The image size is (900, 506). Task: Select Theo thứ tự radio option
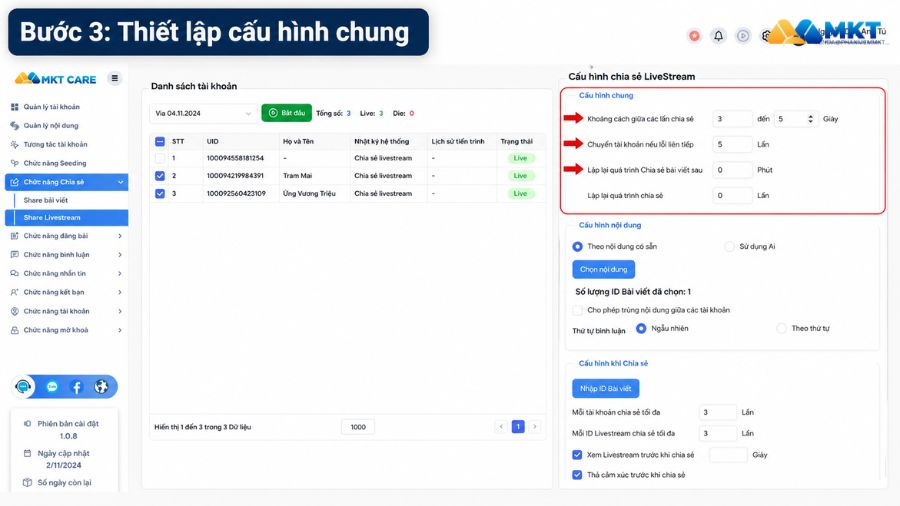(781, 329)
